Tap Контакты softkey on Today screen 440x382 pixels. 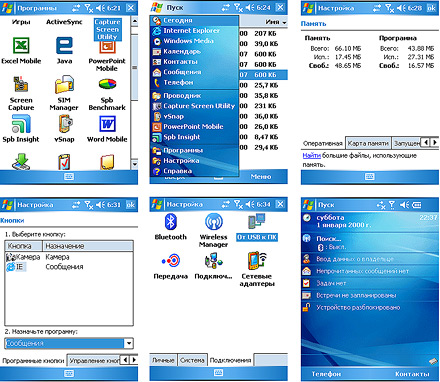click(412, 374)
